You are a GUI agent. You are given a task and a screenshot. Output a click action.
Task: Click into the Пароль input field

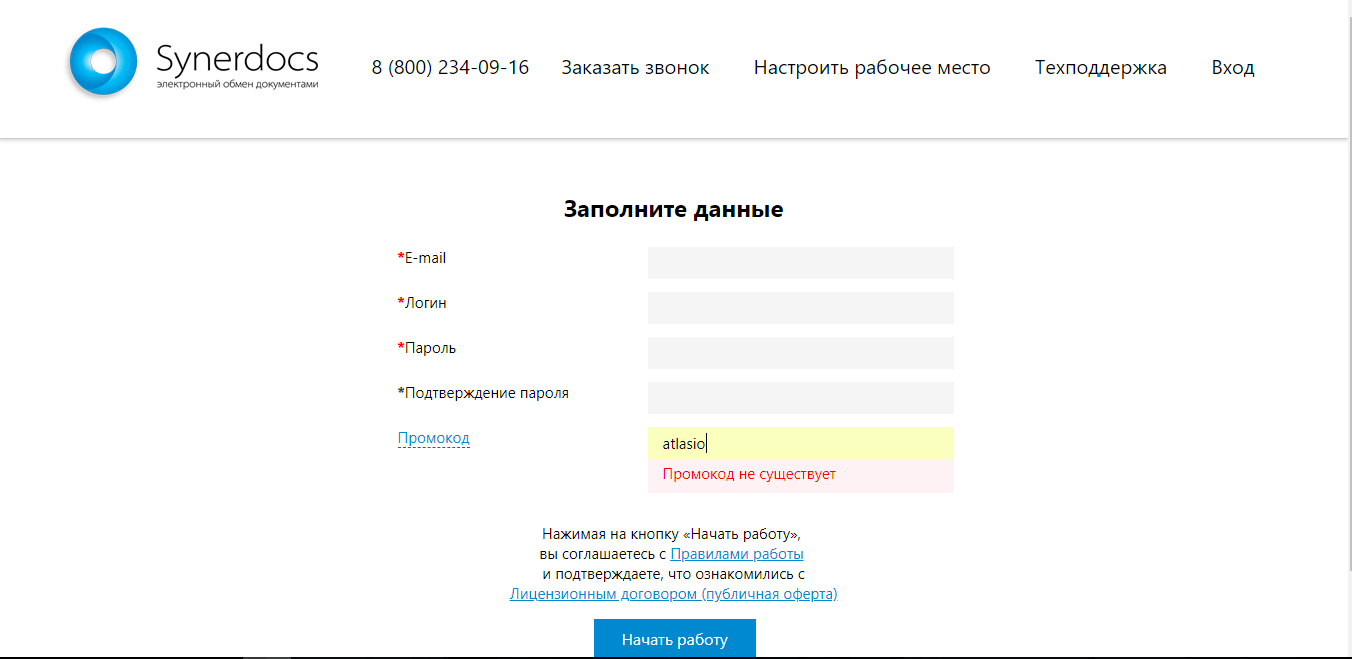click(x=800, y=353)
